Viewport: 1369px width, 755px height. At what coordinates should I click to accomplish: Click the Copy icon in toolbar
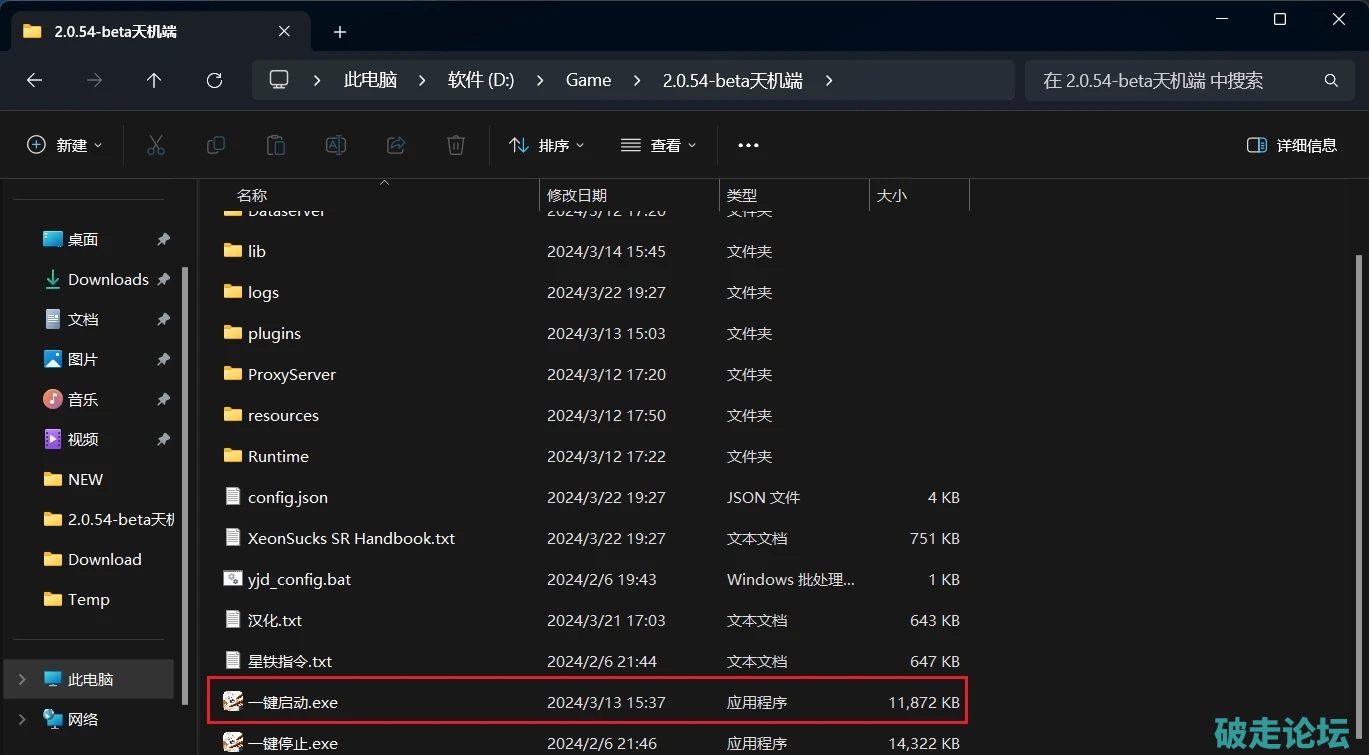pos(216,145)
